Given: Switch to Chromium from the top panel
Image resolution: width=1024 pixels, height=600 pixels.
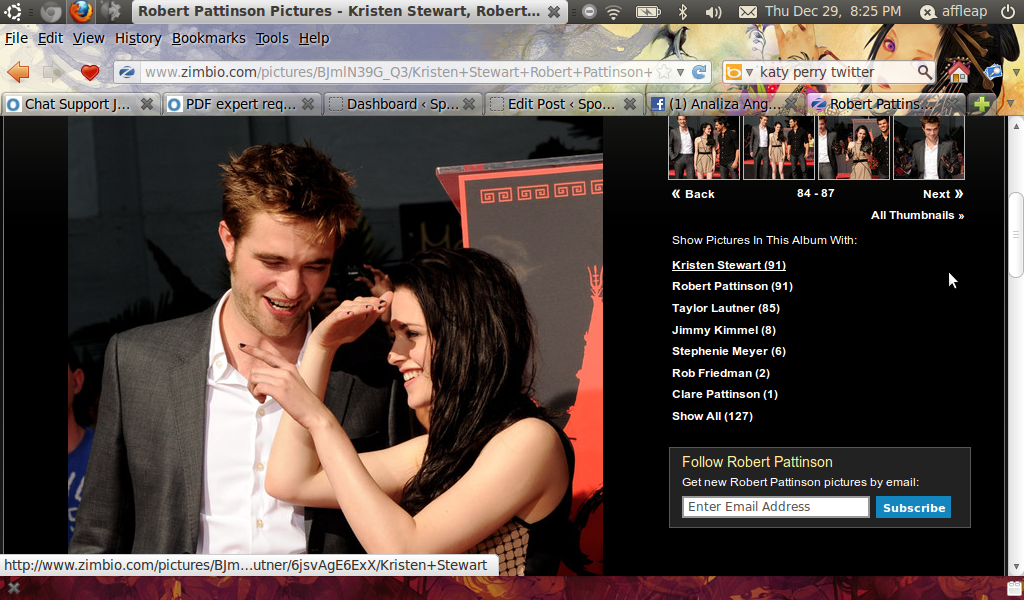Looking at the screenshot, I should click(x=50, y=11).
